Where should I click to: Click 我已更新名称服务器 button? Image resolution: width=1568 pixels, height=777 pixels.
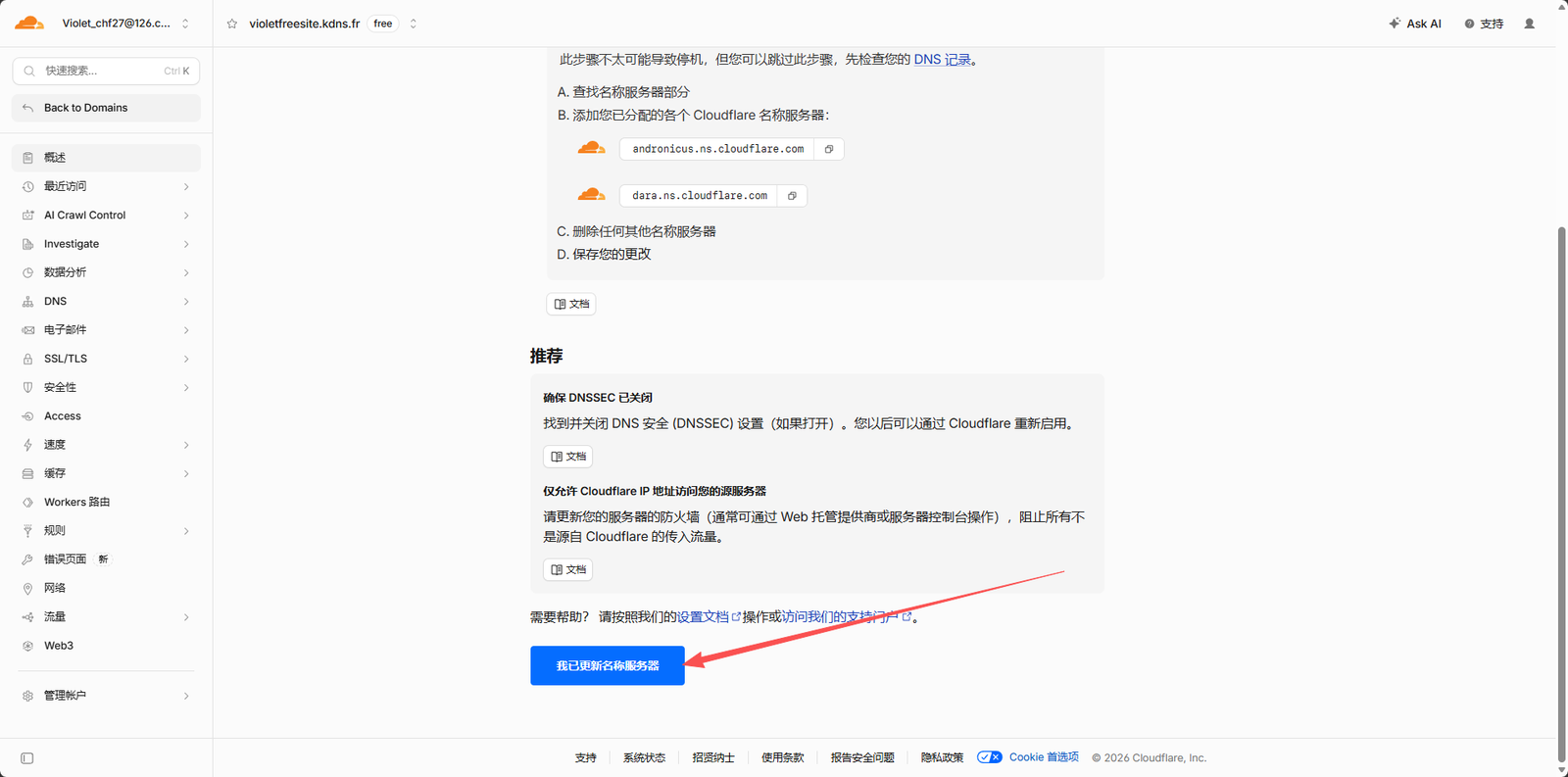(608, 666)
